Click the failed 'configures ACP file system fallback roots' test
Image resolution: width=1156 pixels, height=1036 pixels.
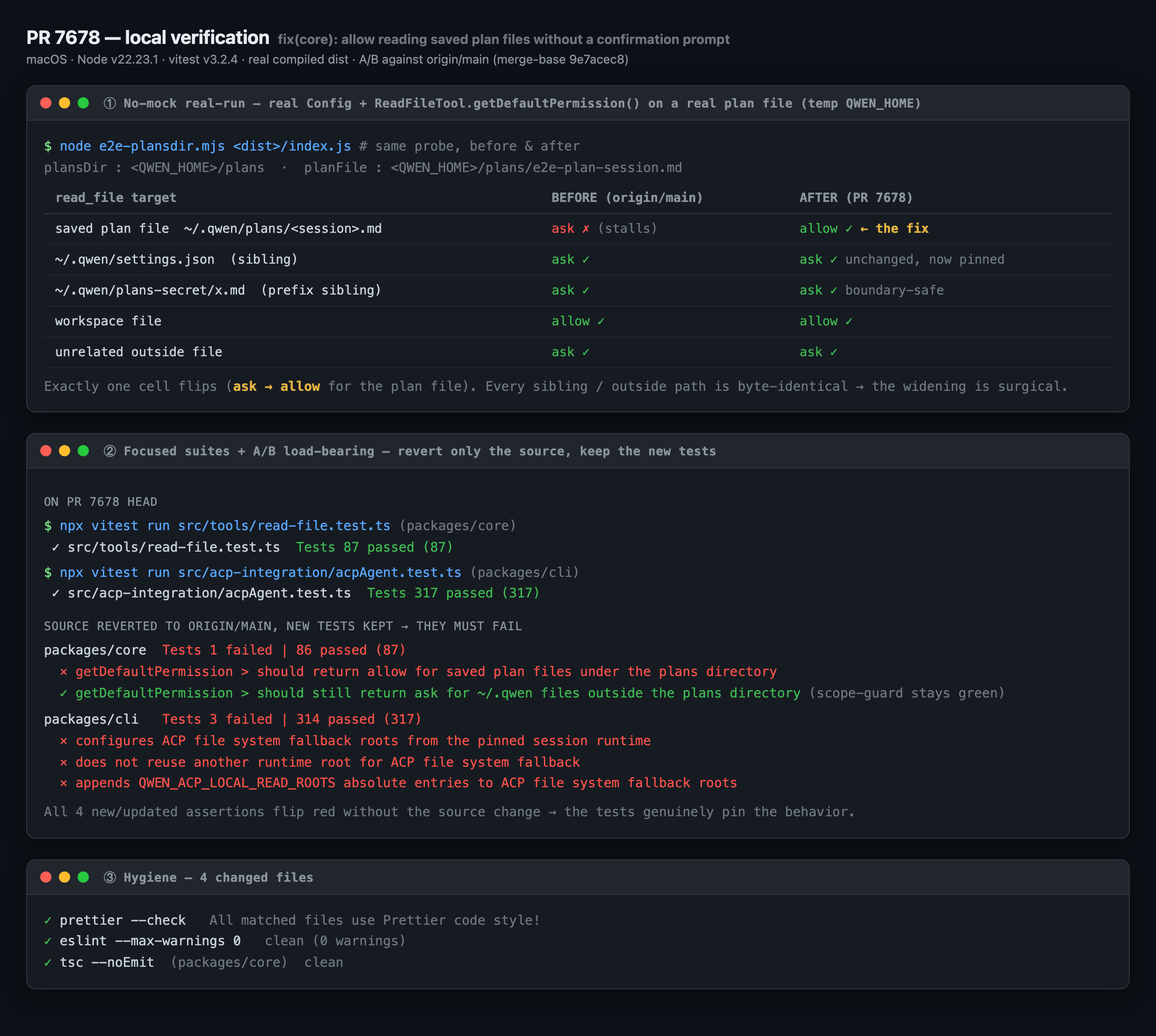pos(355,741)
